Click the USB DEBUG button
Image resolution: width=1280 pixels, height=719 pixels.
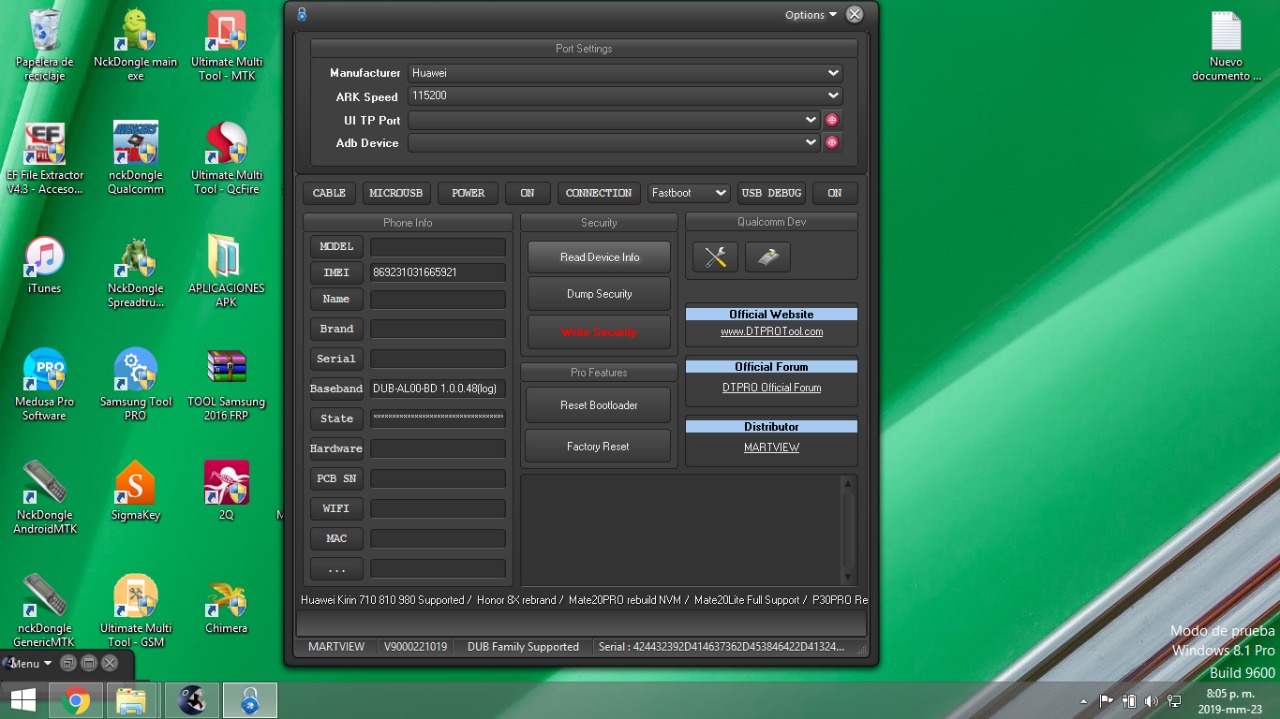click(771, 193)
